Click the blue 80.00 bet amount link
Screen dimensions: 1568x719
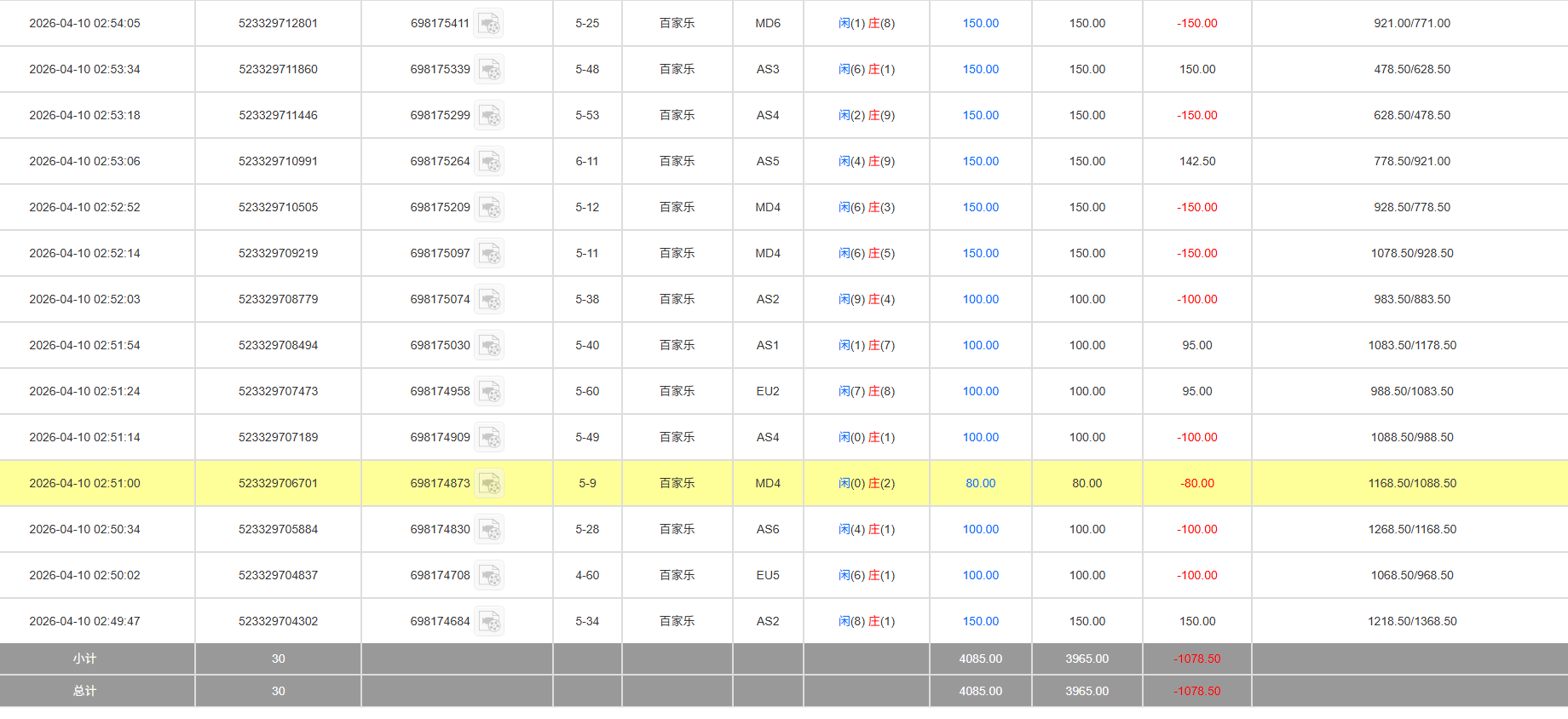(x=980, y=484)
